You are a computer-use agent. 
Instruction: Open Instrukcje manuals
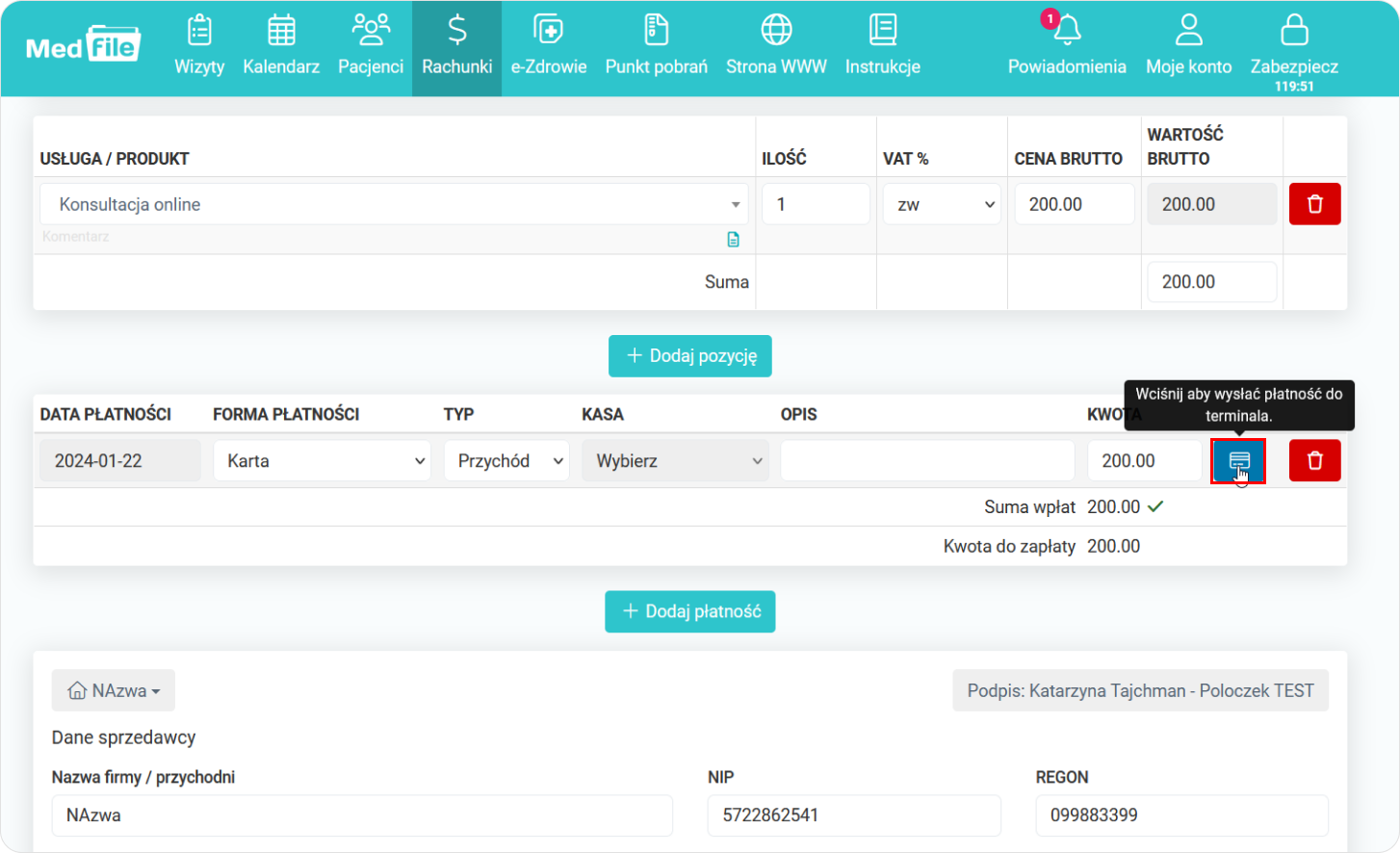[883, 45]
